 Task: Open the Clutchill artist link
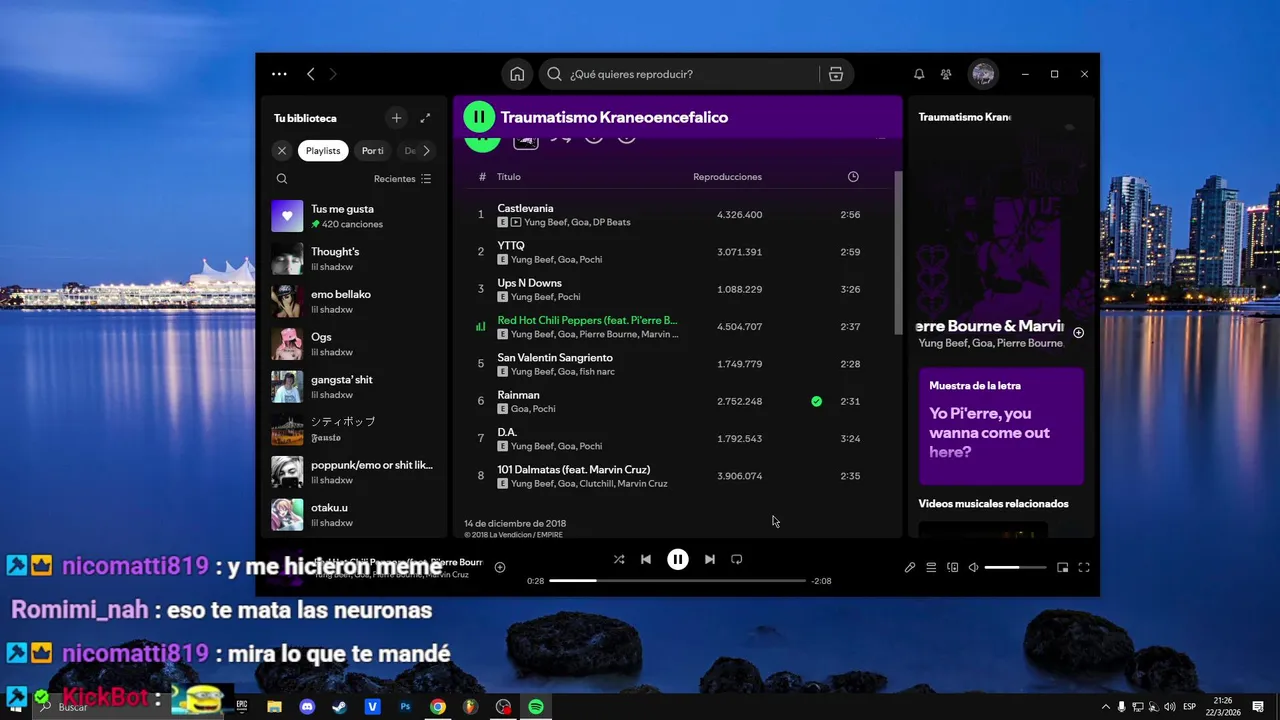click(x=597, y=484)
